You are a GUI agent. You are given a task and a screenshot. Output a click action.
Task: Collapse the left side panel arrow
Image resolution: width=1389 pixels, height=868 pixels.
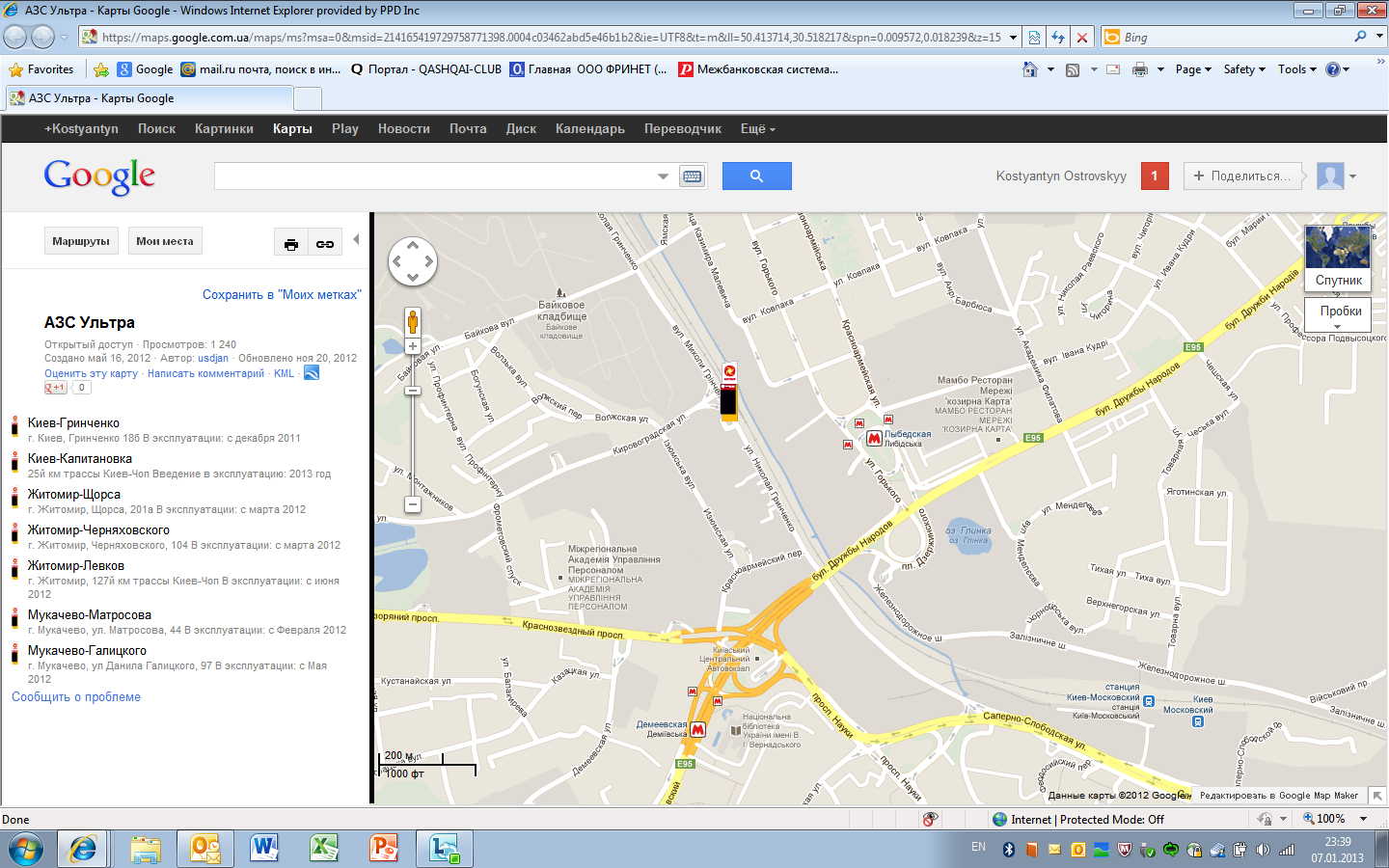[356, 239]
